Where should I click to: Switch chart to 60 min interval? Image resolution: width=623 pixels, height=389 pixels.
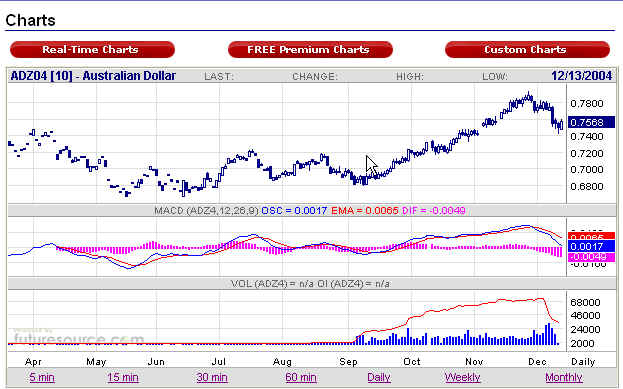click(x=301, y=377)
